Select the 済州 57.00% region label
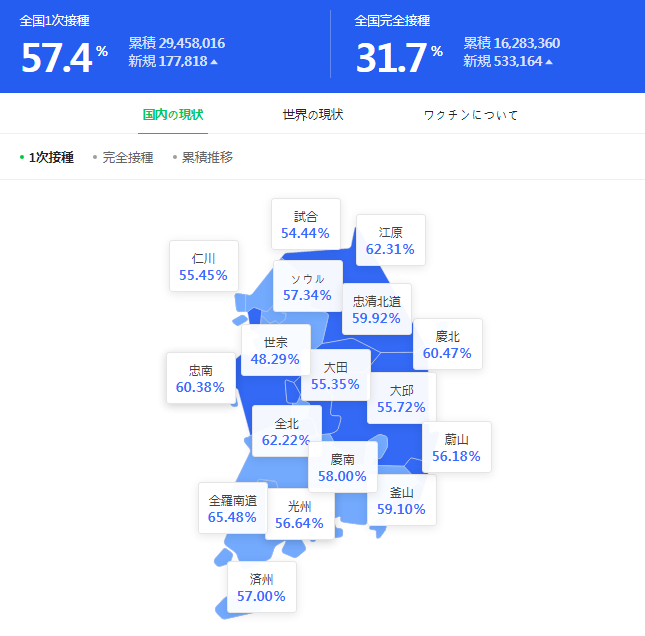 click(261, 587)
